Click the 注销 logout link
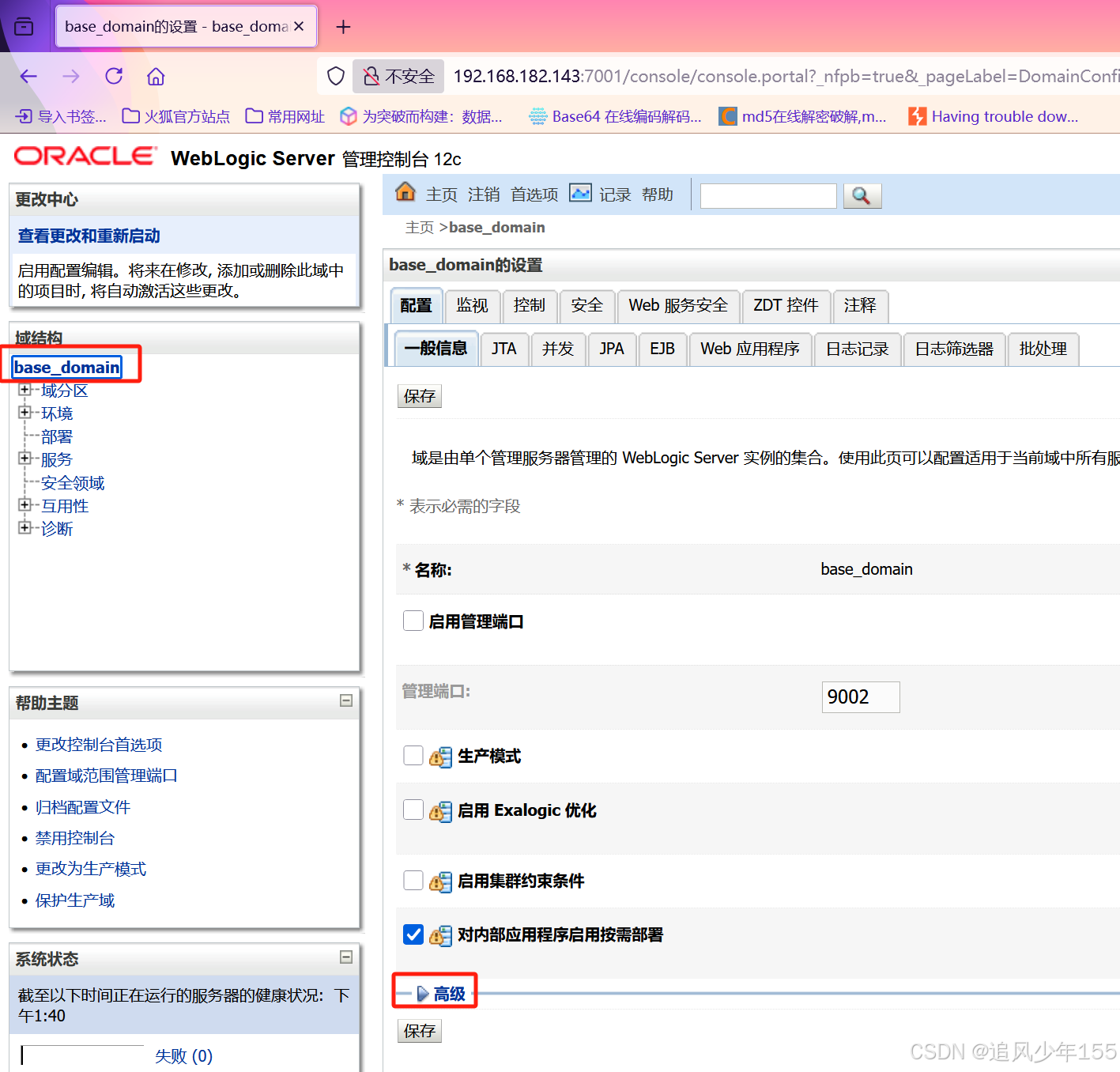Viewport: 1120px width, 1072px height. pos(484,194)
